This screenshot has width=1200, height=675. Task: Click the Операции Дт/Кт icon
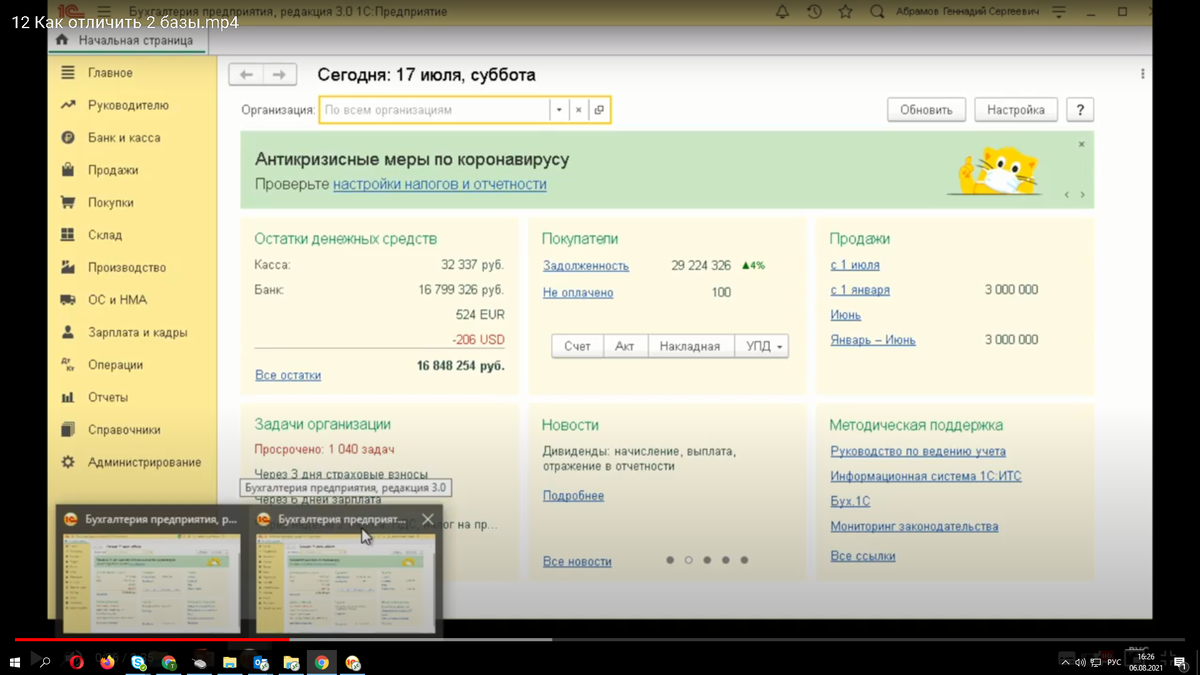68,365
